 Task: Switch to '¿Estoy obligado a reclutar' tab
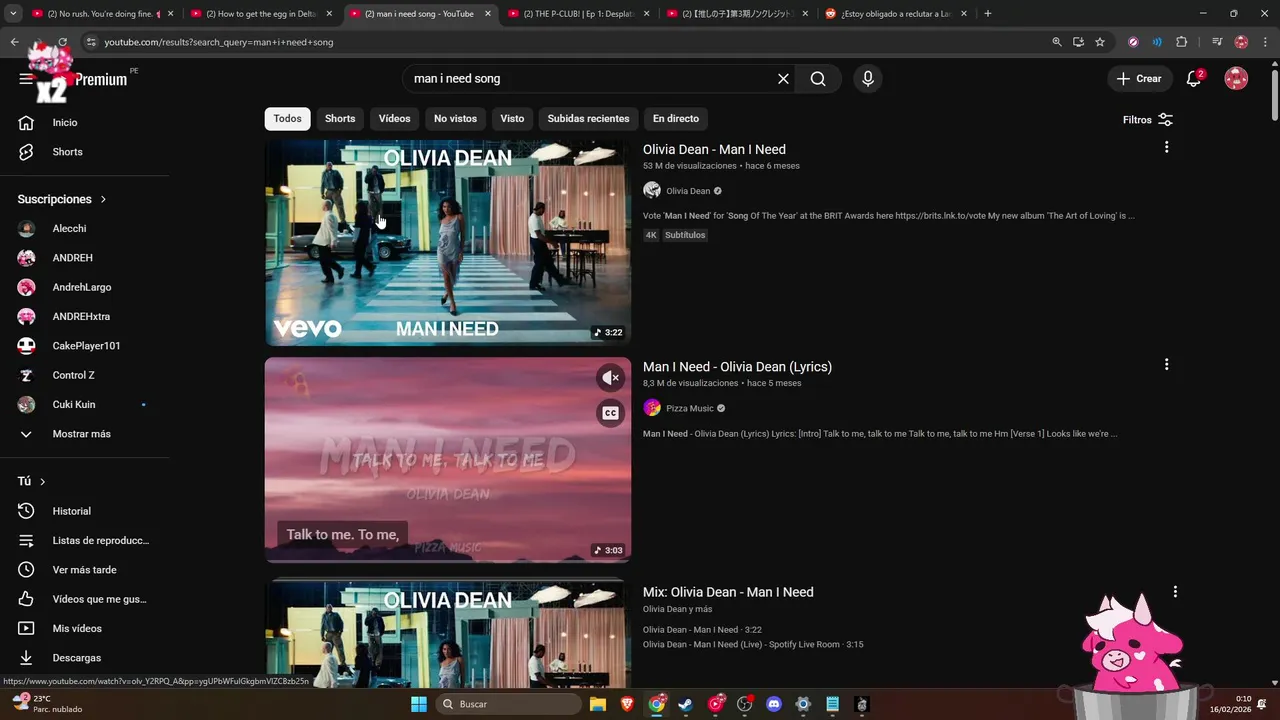[x=897, y=14]
